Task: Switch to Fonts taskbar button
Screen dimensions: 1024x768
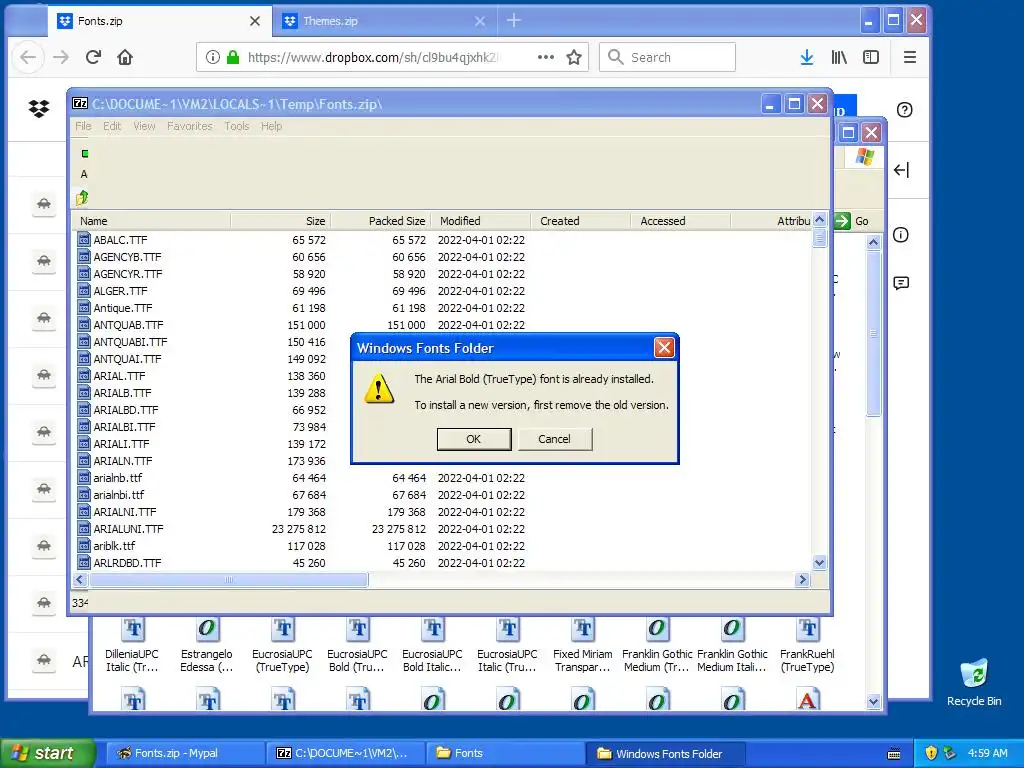Action: point(504,753)
